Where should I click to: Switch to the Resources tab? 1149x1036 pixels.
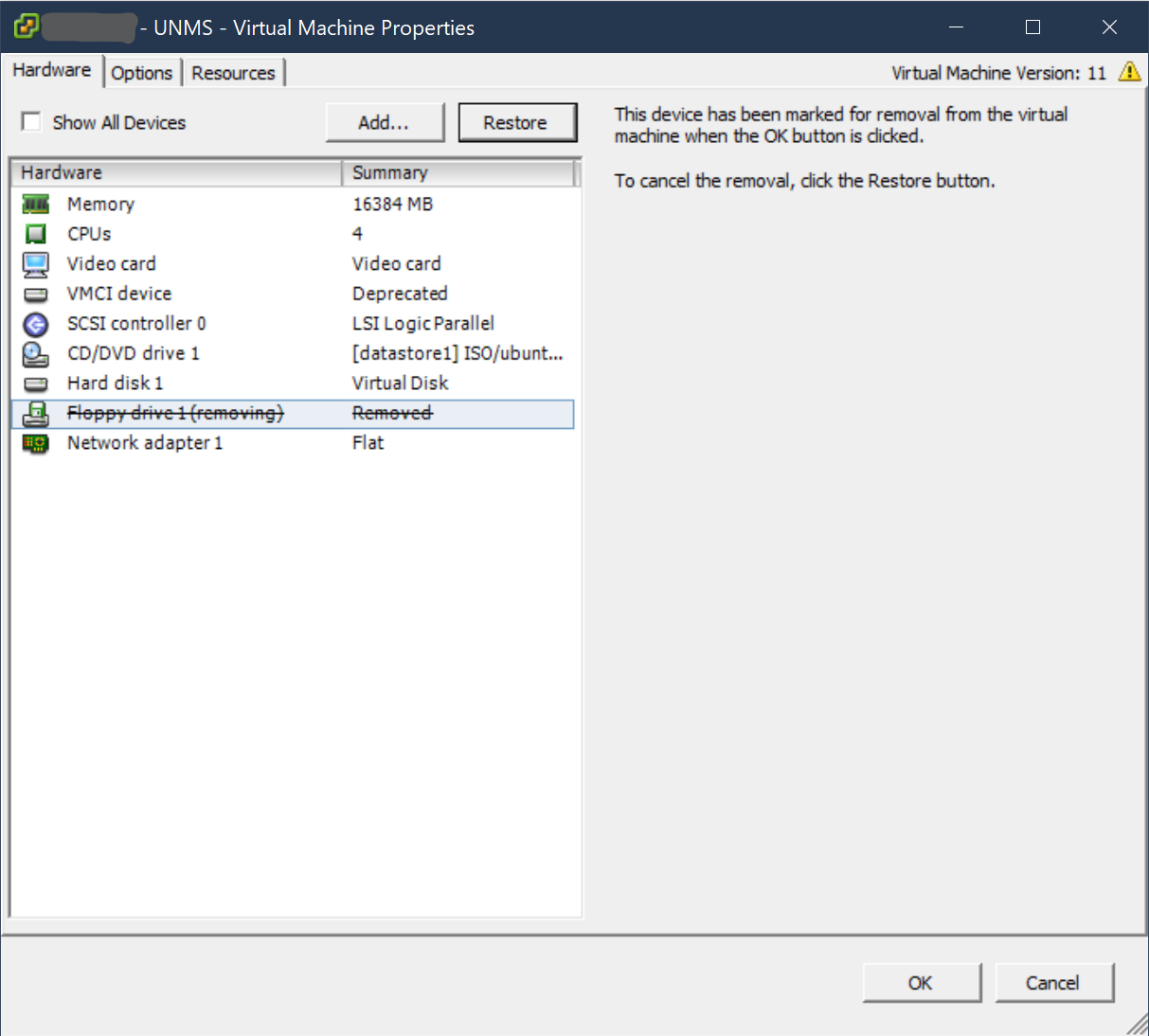(233, 72)
